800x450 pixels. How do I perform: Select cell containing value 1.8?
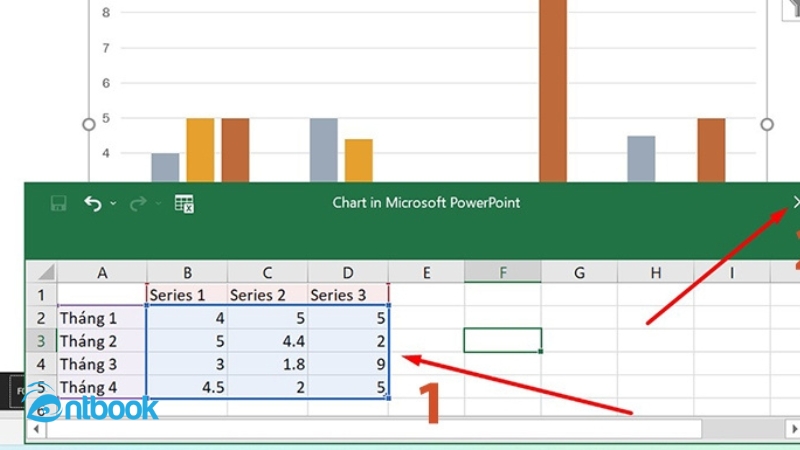pyautogui.click(x=267, y=364)
